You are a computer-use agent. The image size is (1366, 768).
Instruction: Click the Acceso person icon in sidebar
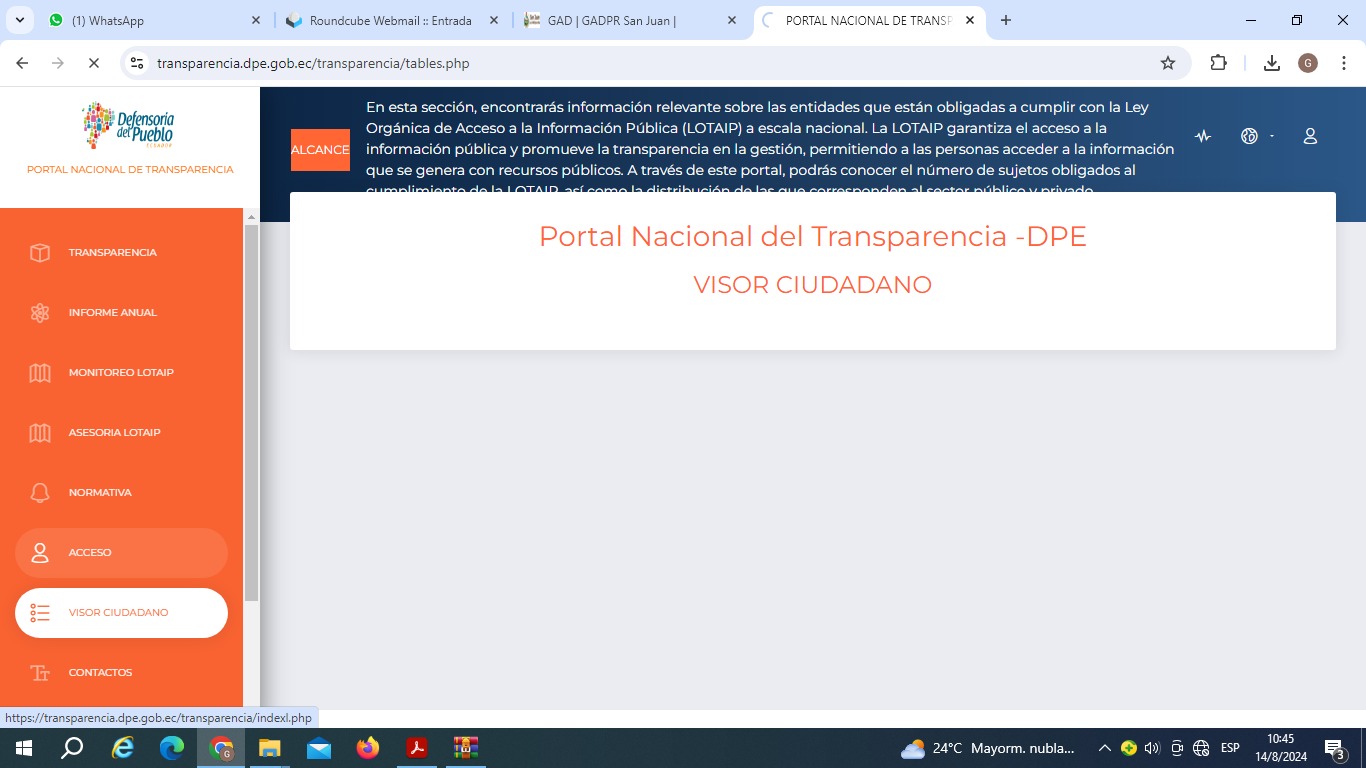(x=40, y=553)
